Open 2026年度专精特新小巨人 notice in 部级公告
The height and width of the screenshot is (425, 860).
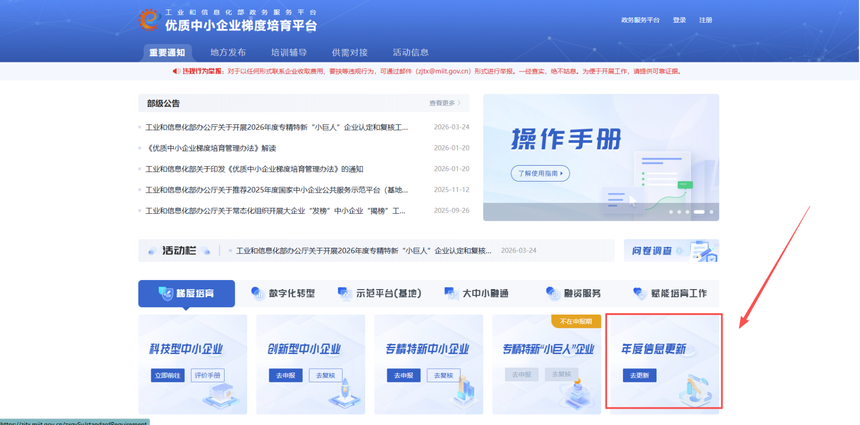pos(277,127)
